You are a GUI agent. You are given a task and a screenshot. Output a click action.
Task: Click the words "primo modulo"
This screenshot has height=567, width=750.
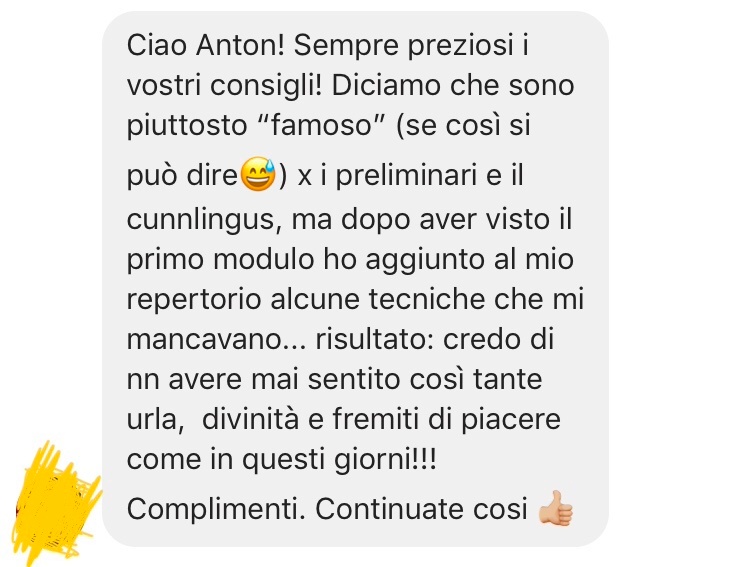coord(221,260)
